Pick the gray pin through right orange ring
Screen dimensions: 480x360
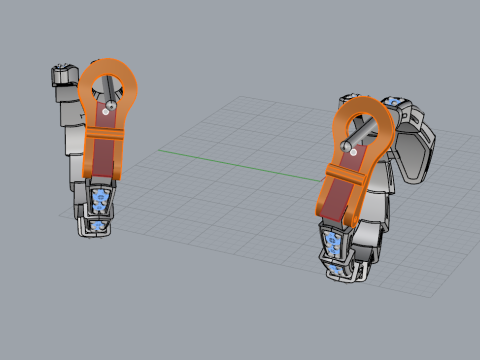pos(360,135)
